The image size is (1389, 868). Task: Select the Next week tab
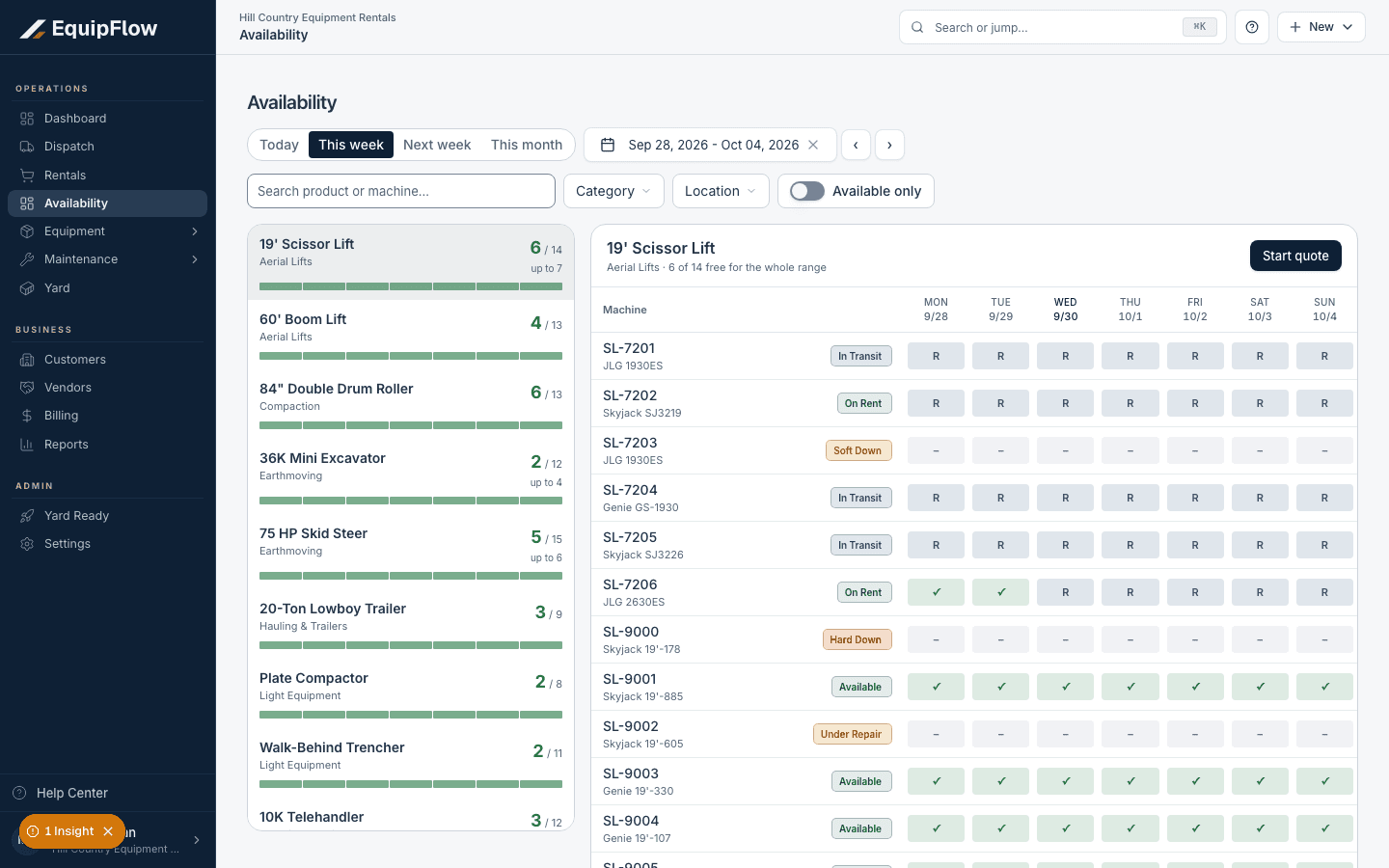(437, 145)
